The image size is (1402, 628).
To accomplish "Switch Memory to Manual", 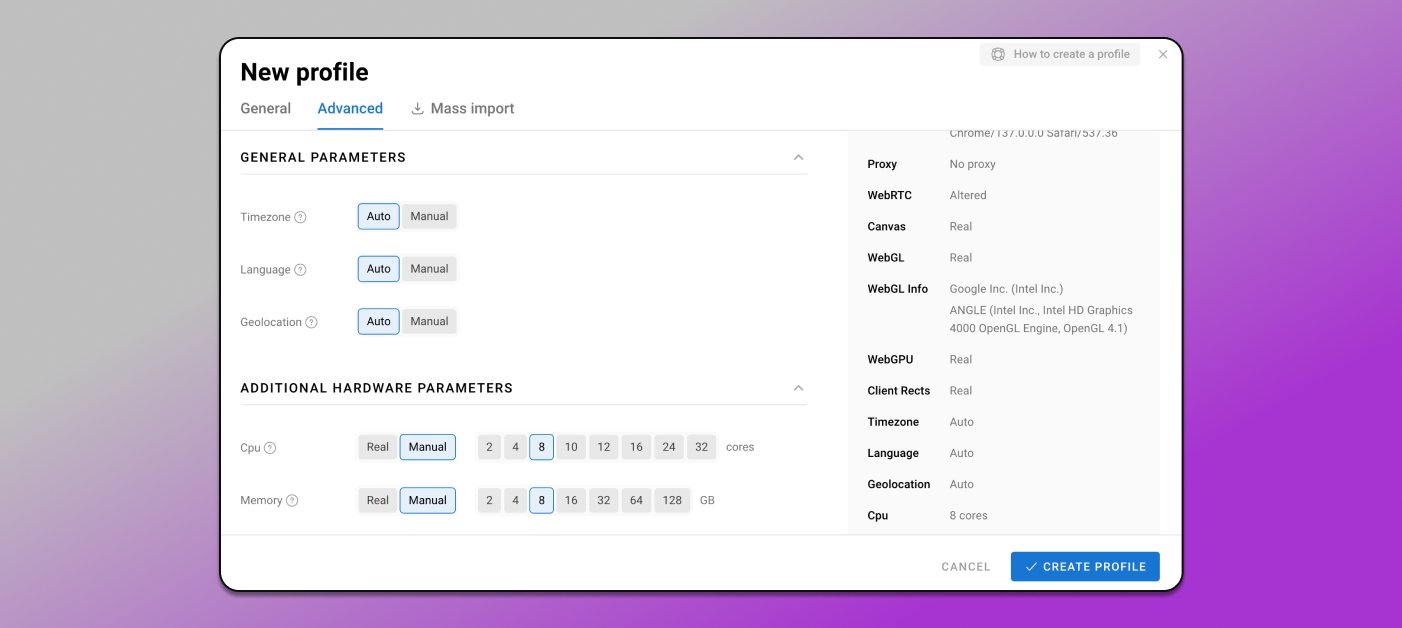I will [x=428, y=500].
